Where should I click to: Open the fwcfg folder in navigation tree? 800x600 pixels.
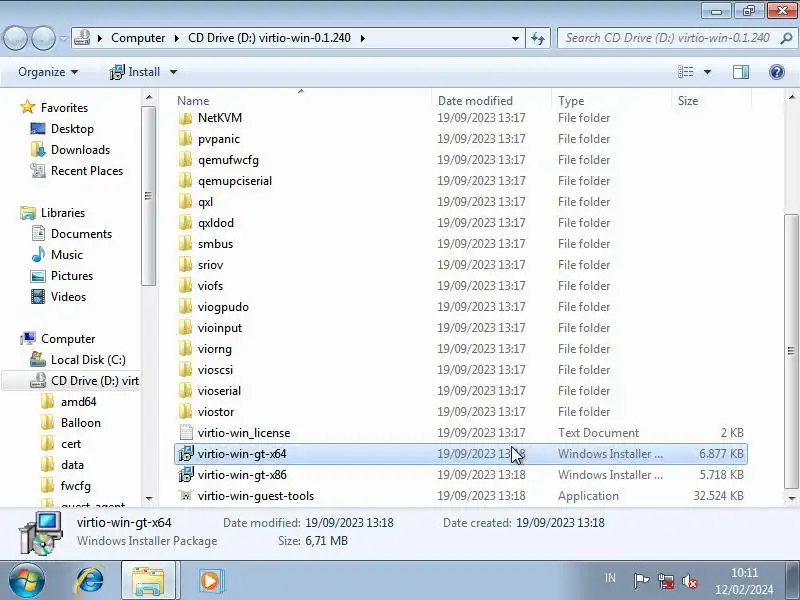[76, 485]
